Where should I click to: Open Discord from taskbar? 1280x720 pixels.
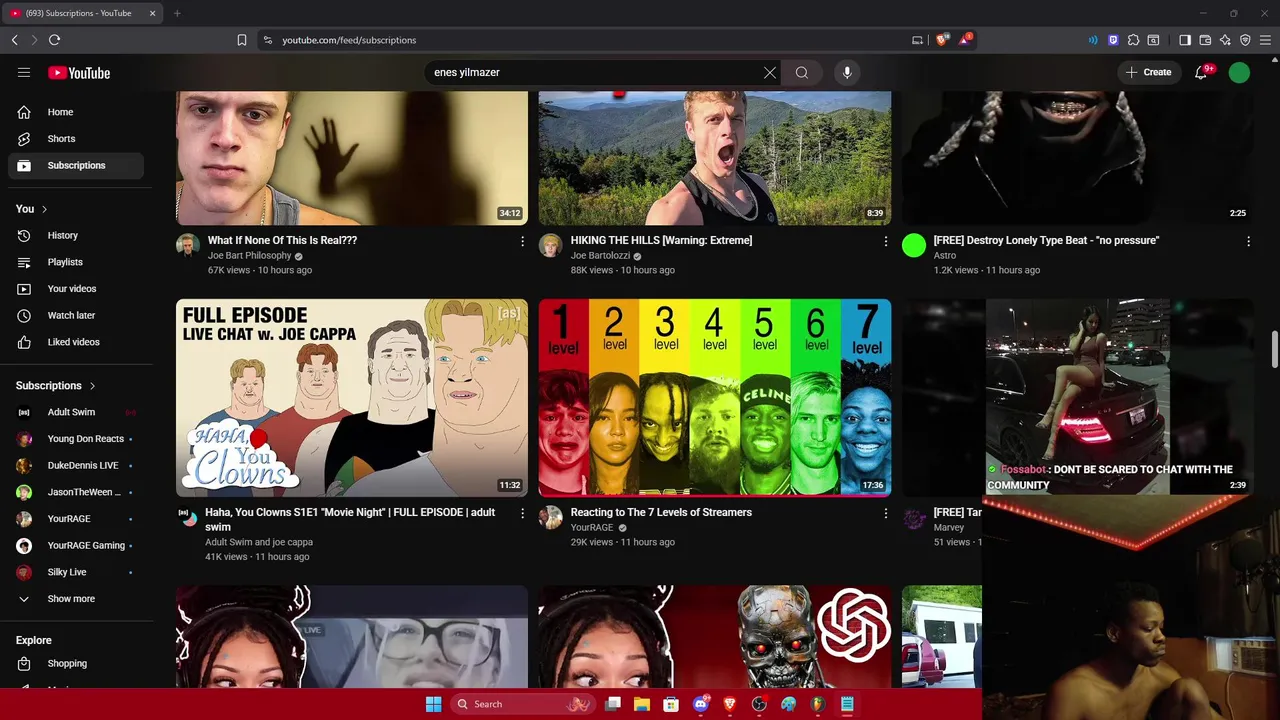pos(701,704)
